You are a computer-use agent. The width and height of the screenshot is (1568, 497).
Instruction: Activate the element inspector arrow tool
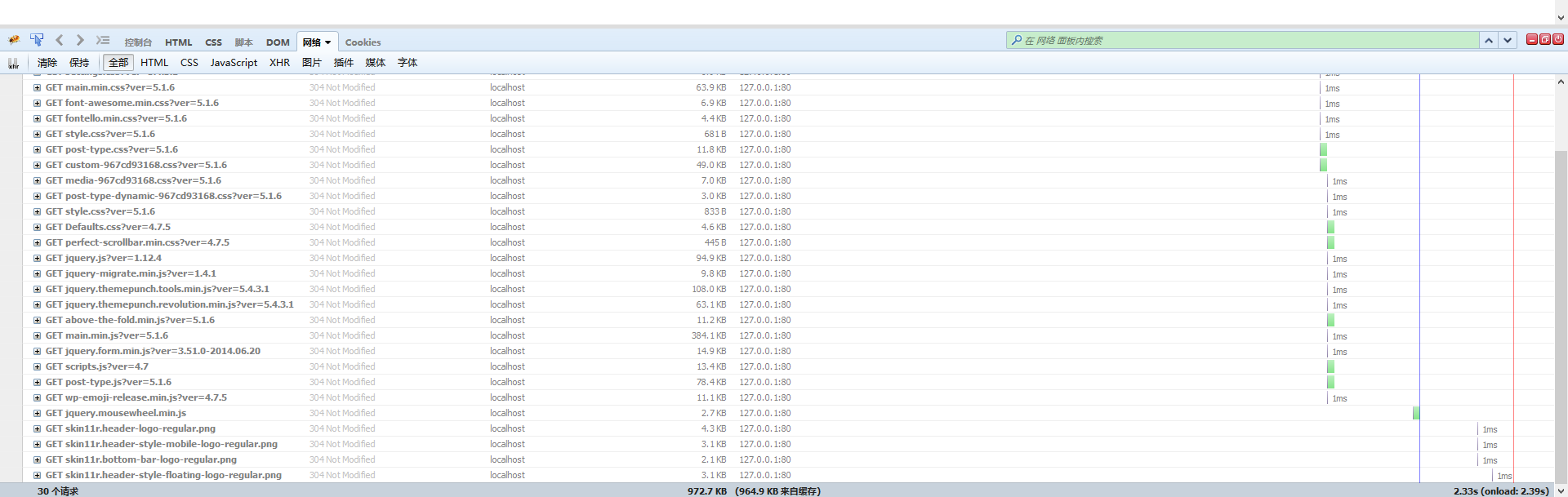37,40
